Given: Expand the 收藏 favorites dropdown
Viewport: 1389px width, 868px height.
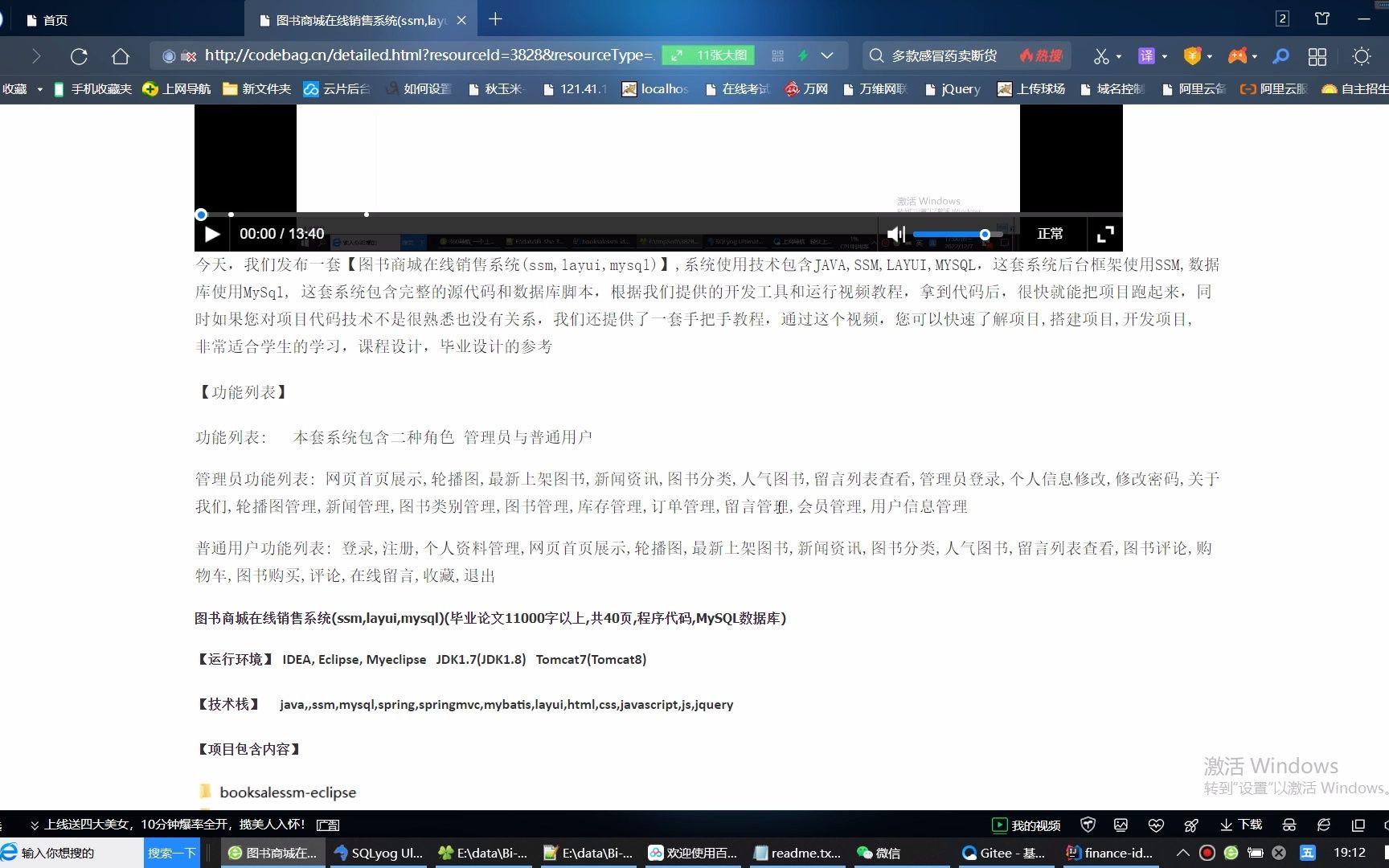Looking at the screenshot, I should 40,89.
